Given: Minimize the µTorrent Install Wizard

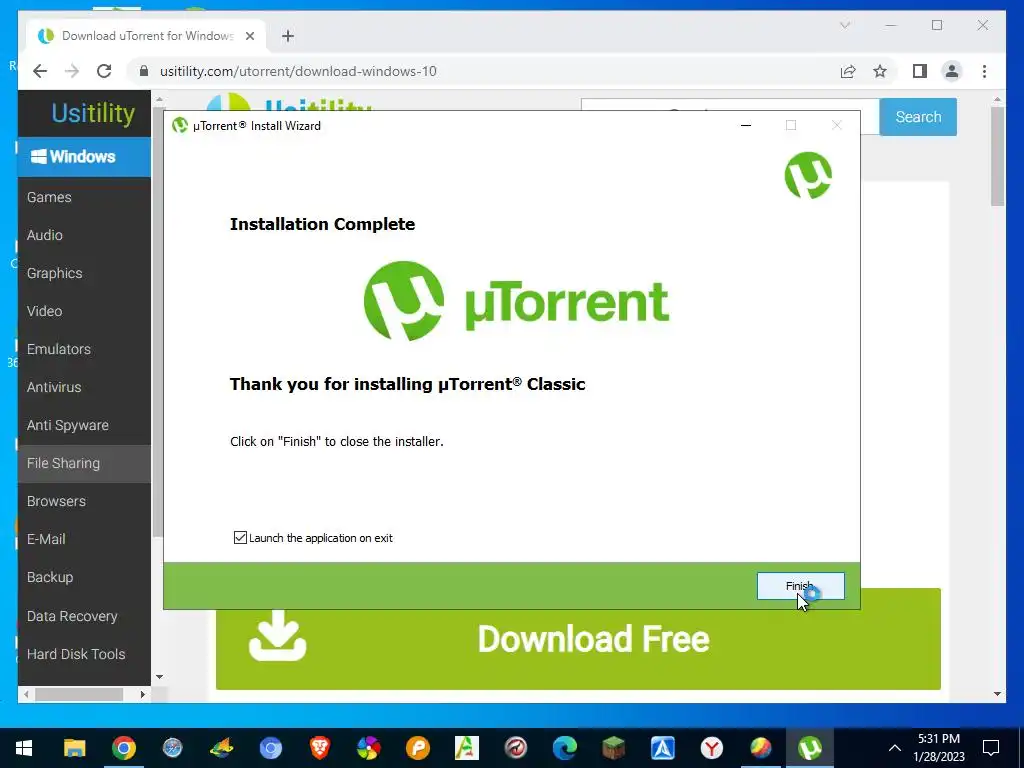Looking at the screenshot, I should pos(746,125).
